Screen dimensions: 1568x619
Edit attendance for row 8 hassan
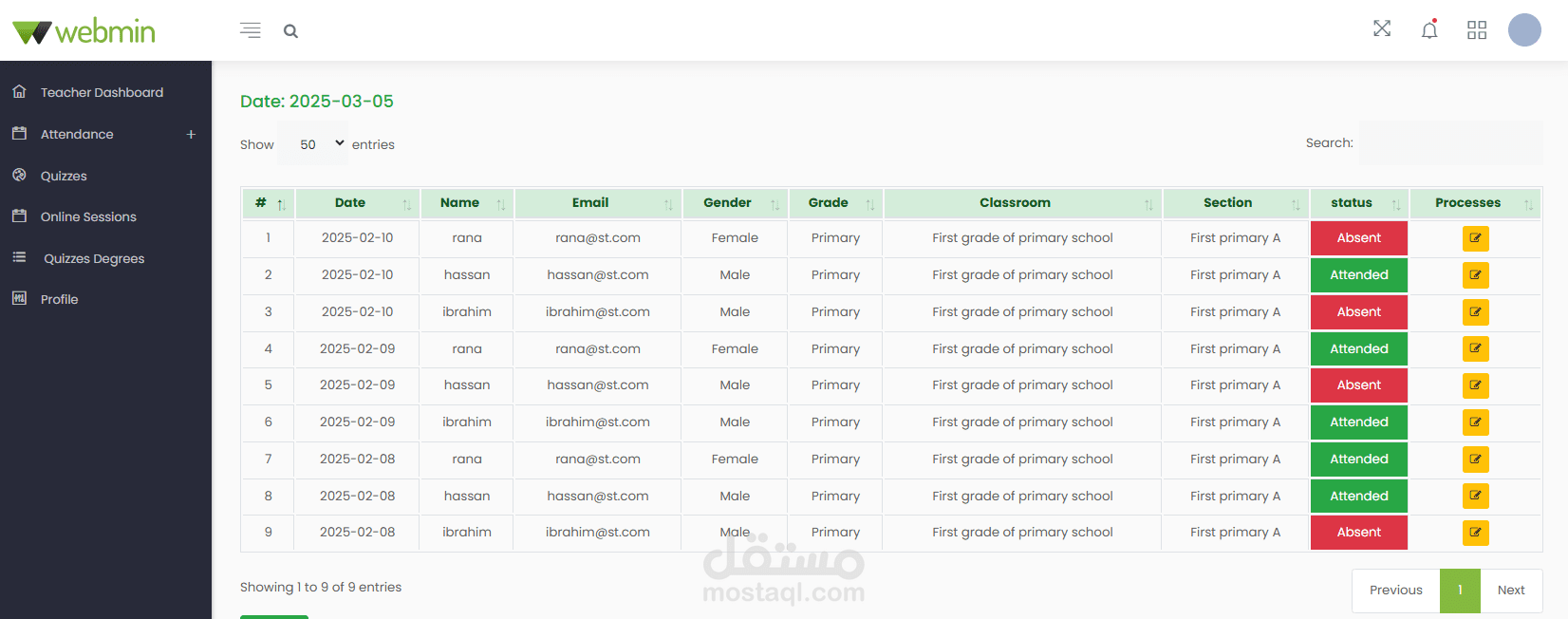pyautogui.click(x=1476, y=496)
